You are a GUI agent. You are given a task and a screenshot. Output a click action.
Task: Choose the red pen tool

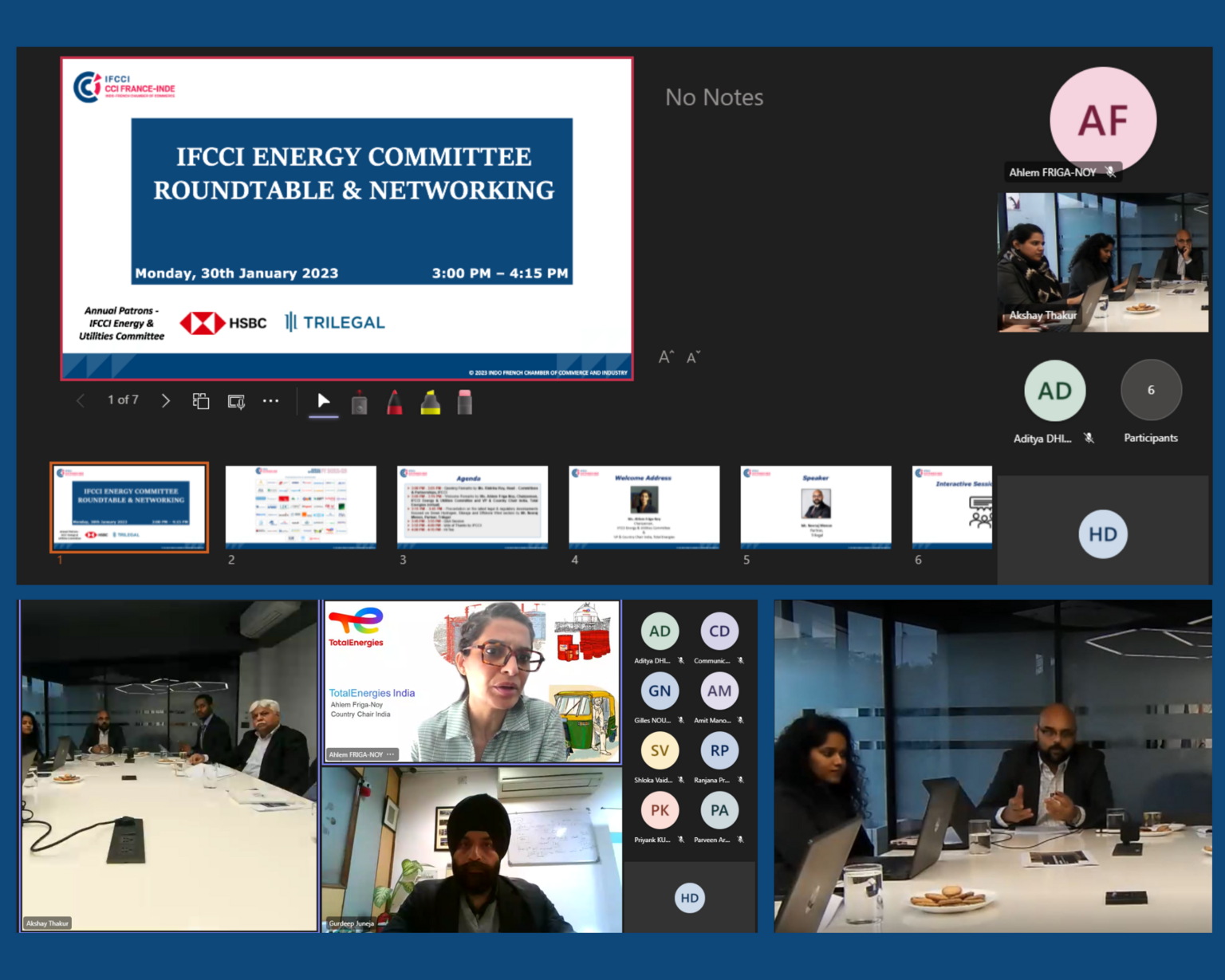tap(395, 403)
